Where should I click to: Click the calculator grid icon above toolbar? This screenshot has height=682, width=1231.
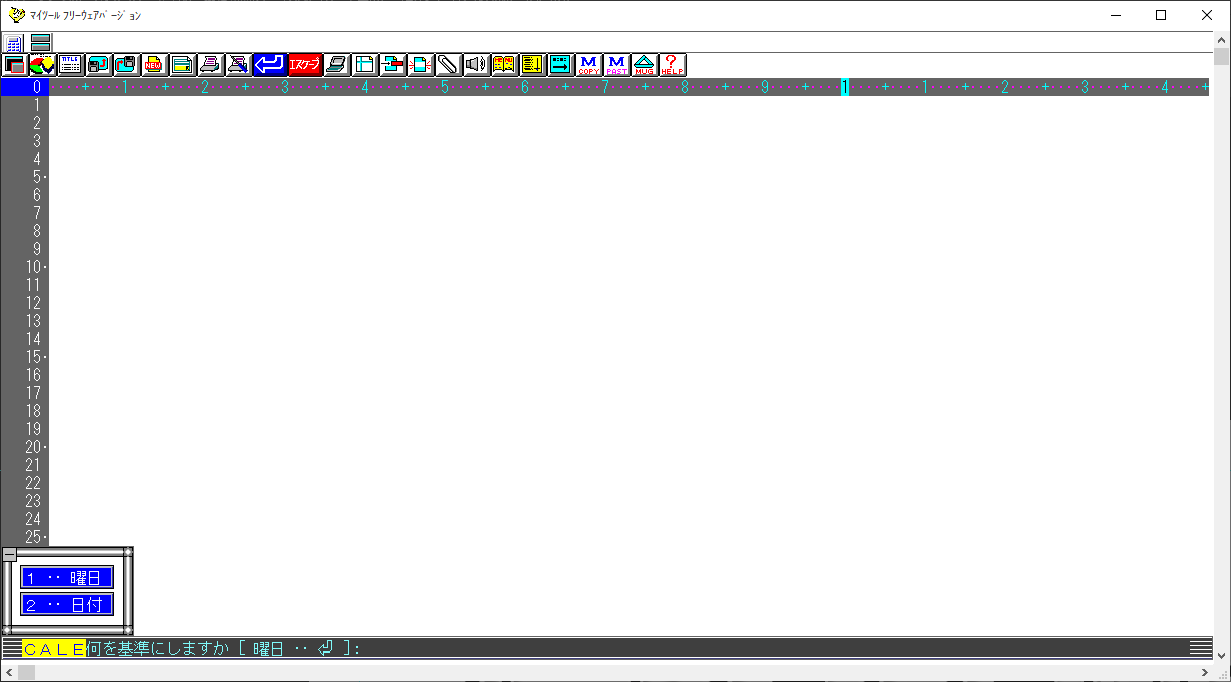(14, 42)
